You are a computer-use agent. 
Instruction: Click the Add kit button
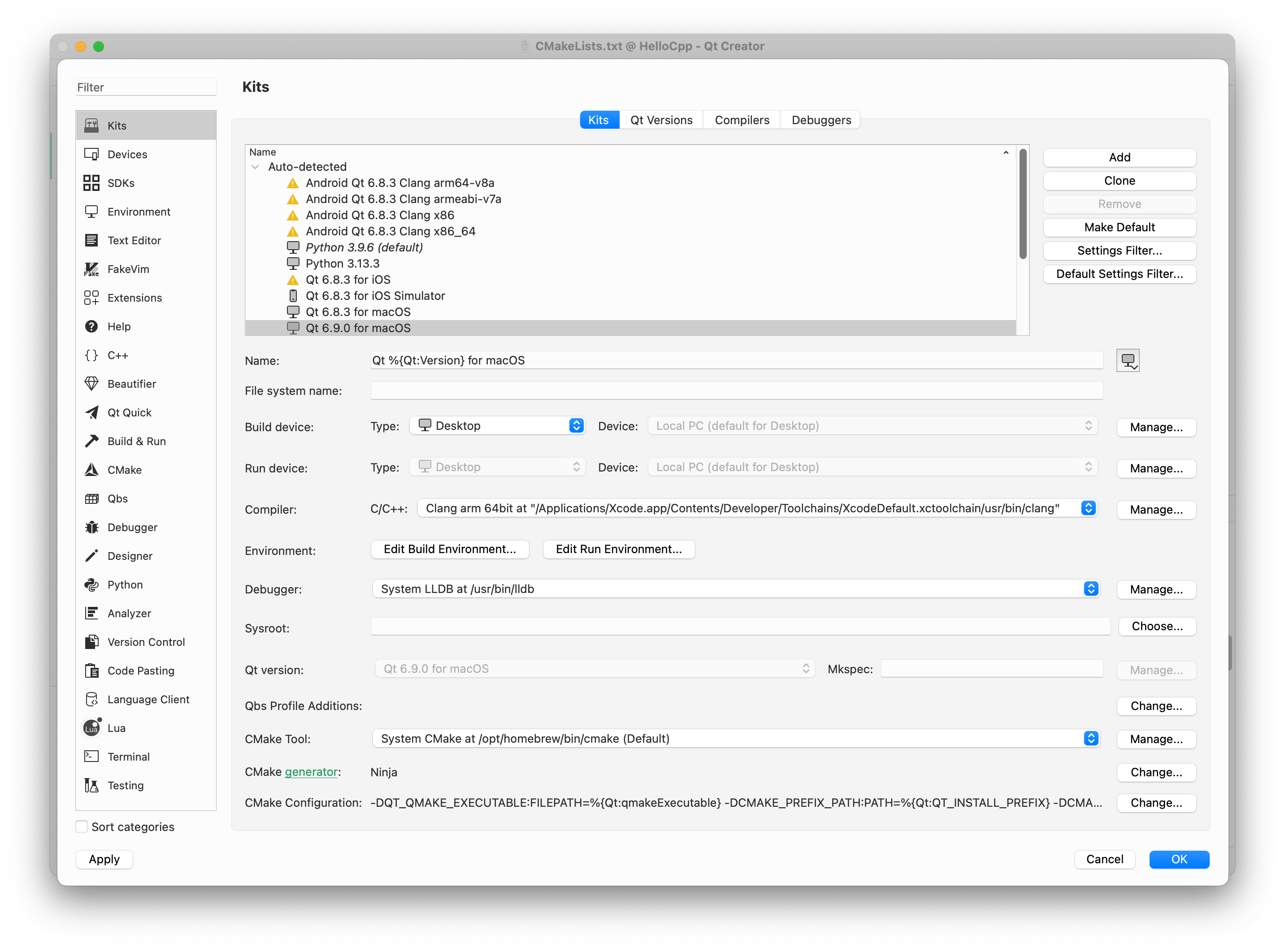1120,157
